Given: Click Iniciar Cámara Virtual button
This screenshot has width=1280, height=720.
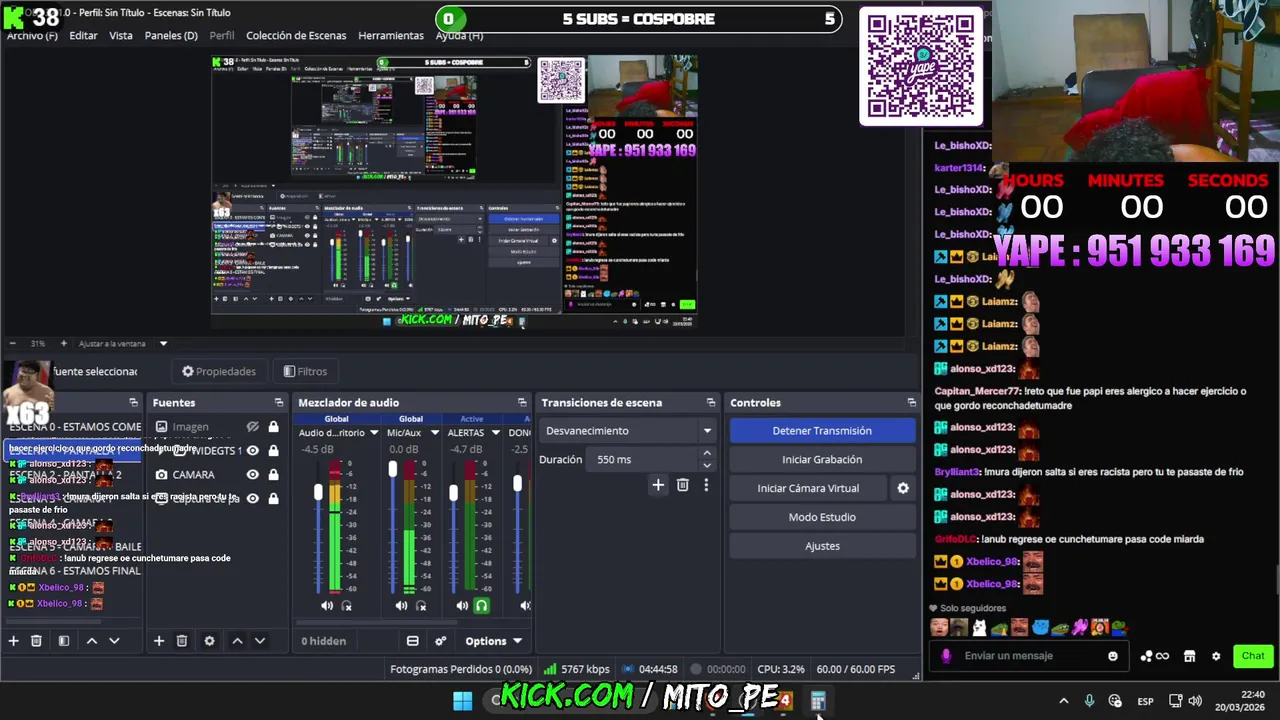Looking at the screenshot, I should coord(808,488).
